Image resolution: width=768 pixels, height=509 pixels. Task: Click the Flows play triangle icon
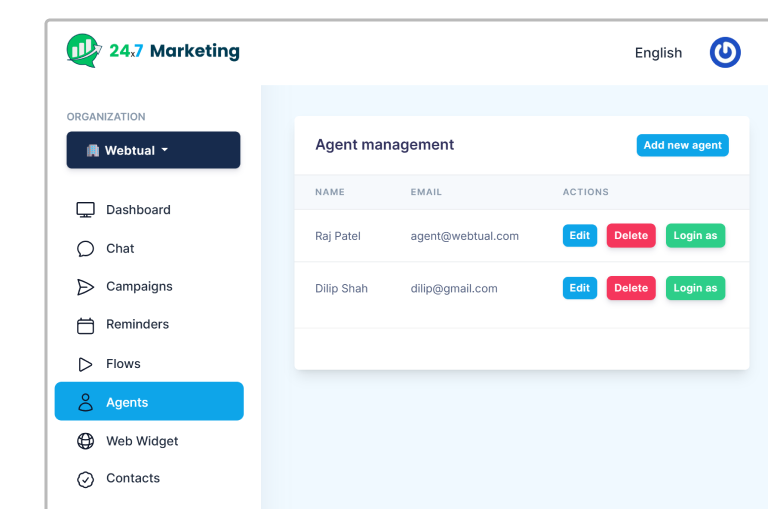tap(86, 364)
